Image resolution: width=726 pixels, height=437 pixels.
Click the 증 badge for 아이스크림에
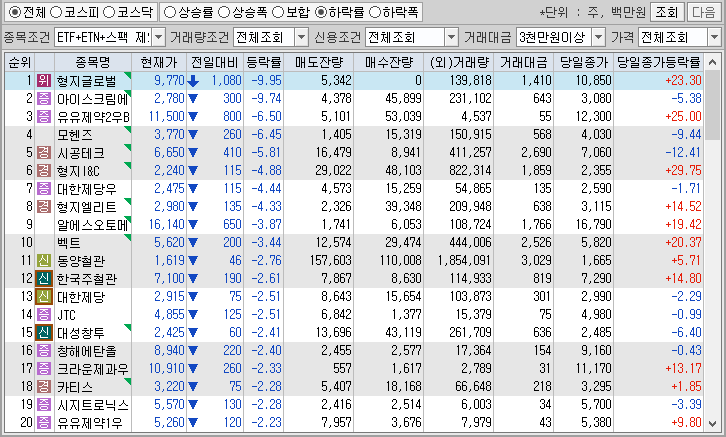pos(44,99)
